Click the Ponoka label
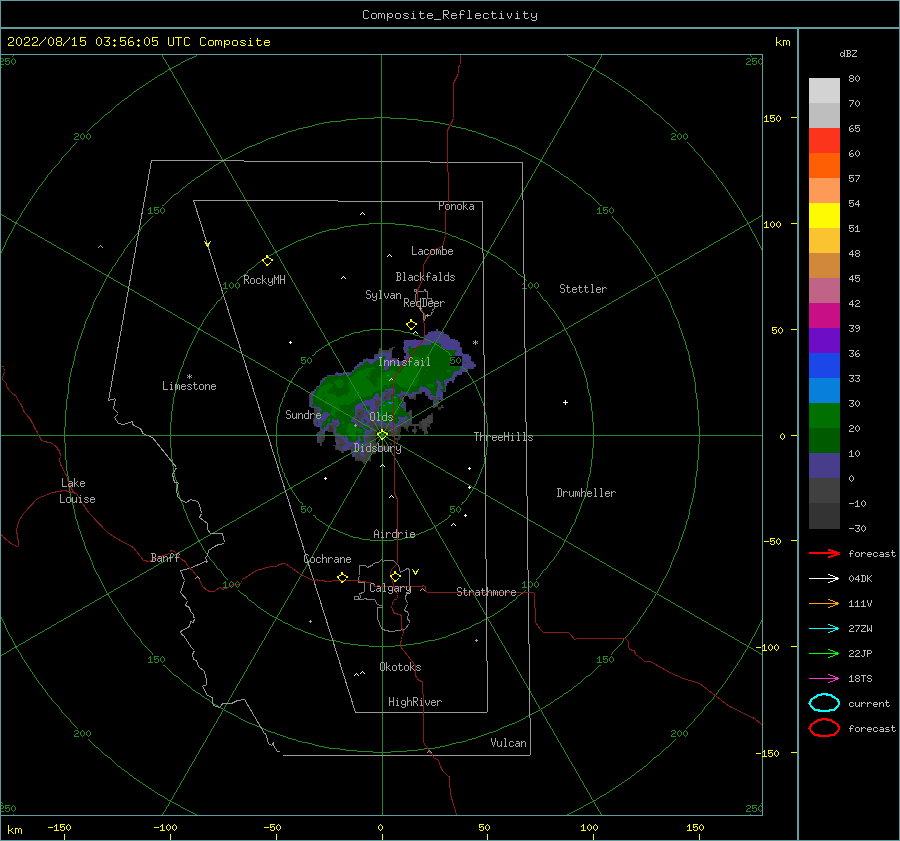Image resolution: width=900 pixels, height=841 pixels. 456,206
